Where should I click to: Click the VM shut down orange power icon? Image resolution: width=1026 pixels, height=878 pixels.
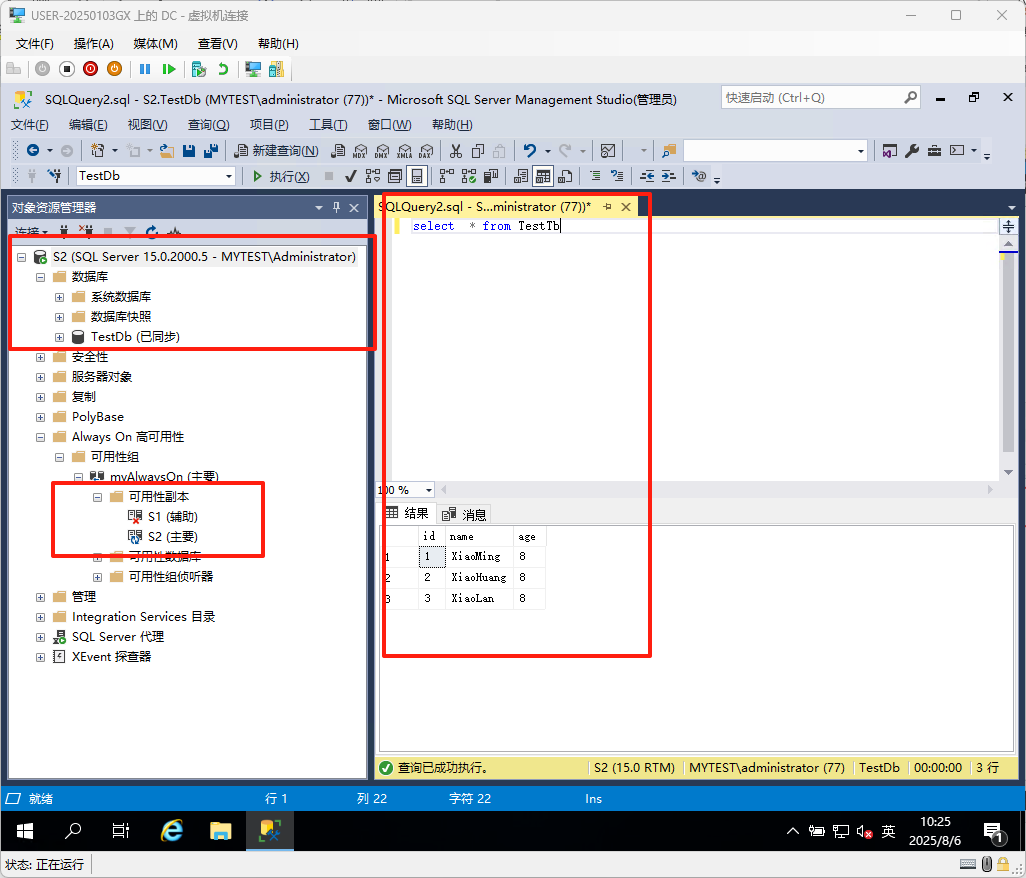[x=115, y=69]
